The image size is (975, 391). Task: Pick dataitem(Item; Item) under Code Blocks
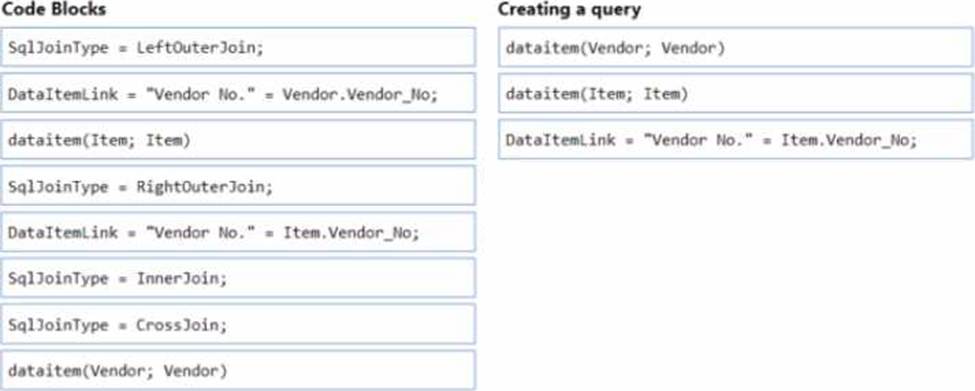[238, 140]
